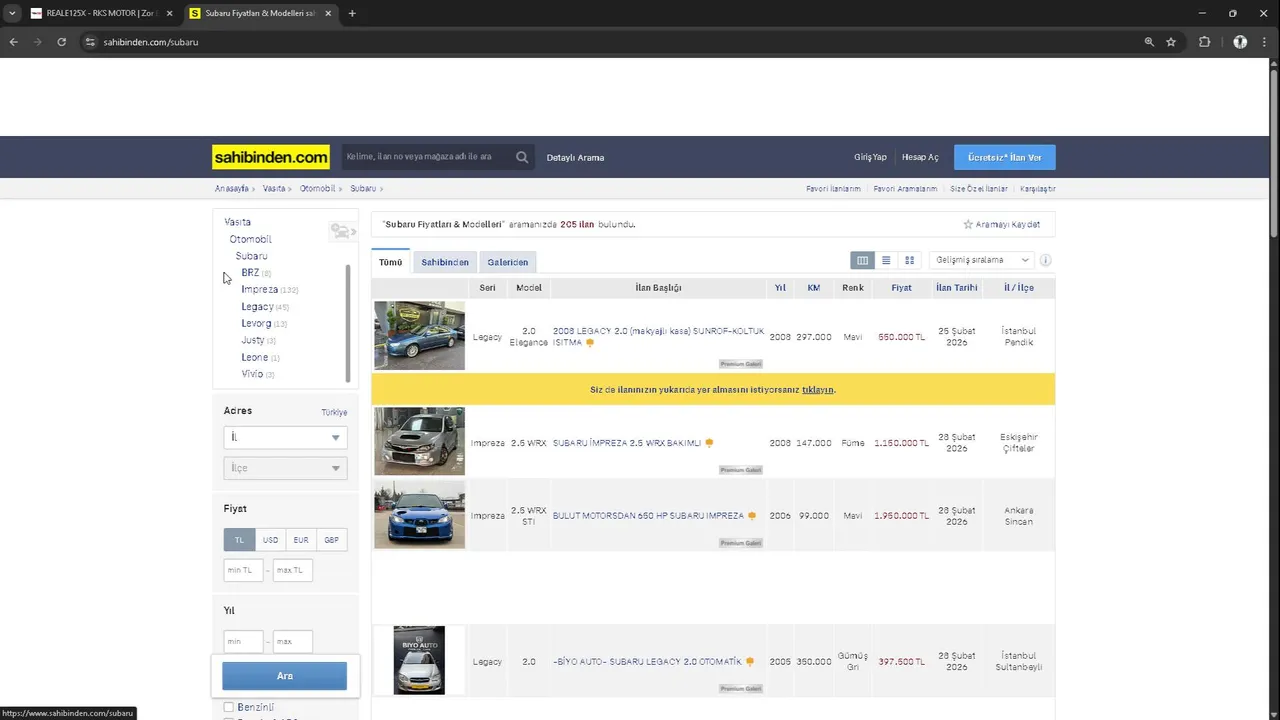Viewport: 1280px width, 720px height.
Task: Select GBP currency toggle
Action: (331, 540)
